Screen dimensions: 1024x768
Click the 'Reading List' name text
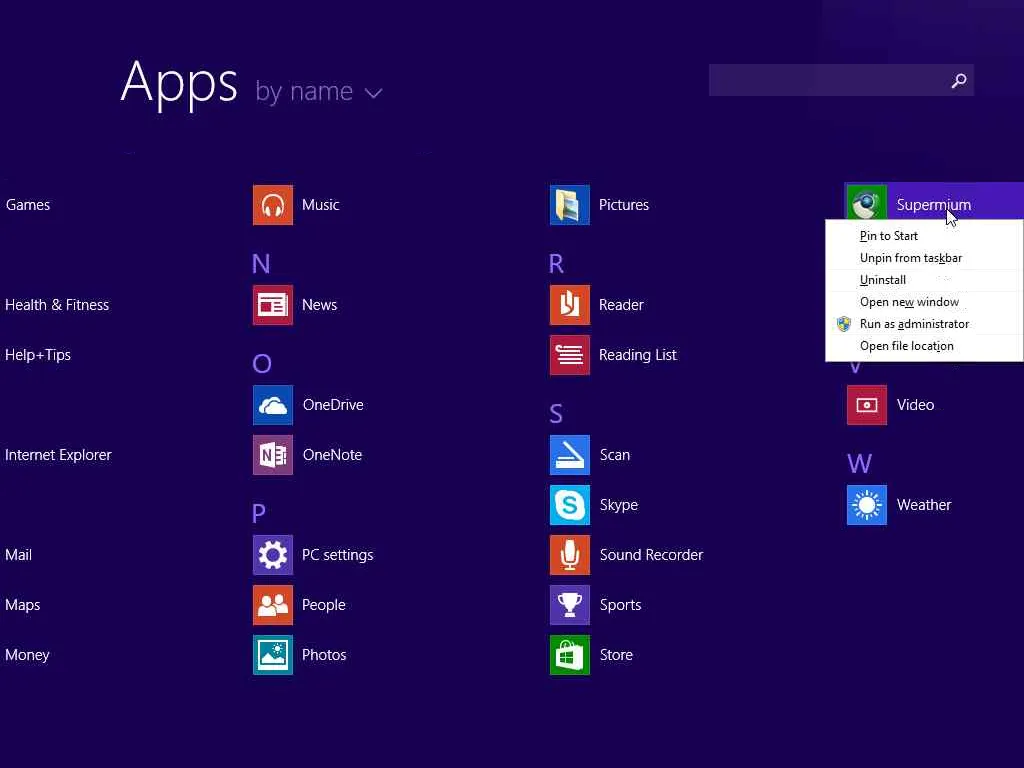pos(638,355)
